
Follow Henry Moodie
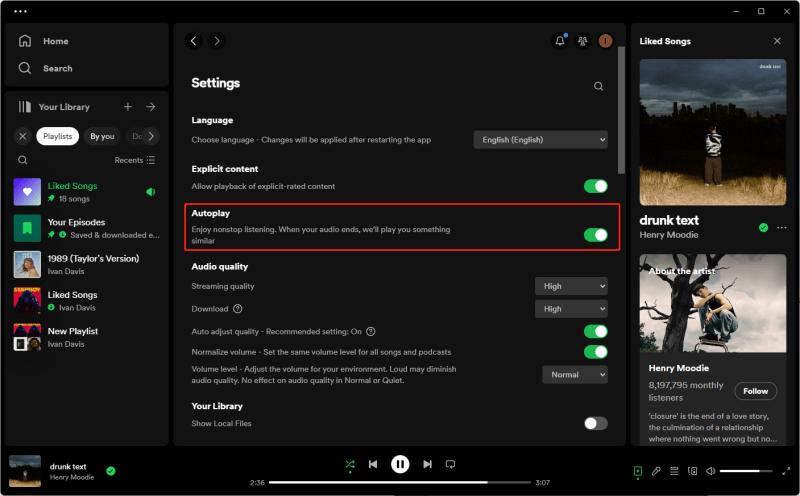[x=756, y=391]
